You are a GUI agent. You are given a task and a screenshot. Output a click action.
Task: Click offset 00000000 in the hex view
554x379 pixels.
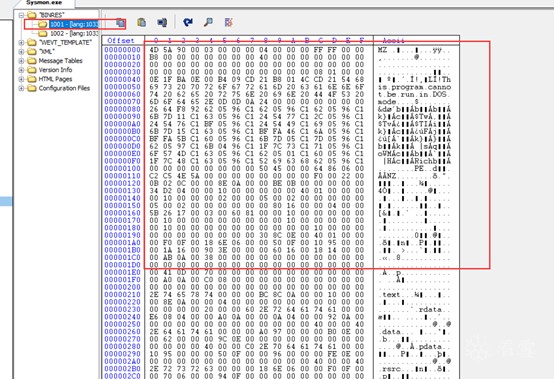click(122, 50)
